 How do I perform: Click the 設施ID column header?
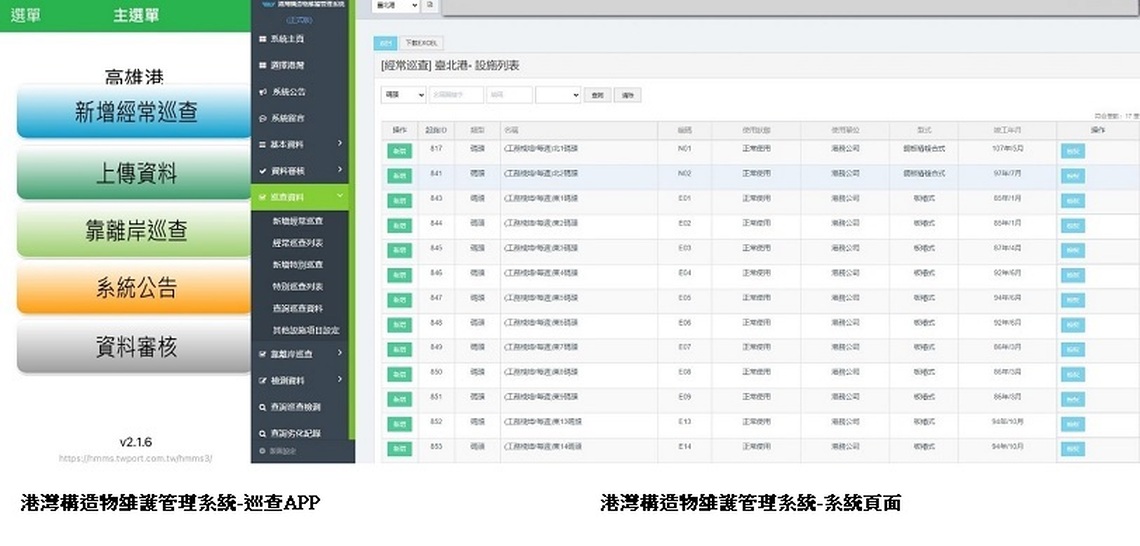436,131
